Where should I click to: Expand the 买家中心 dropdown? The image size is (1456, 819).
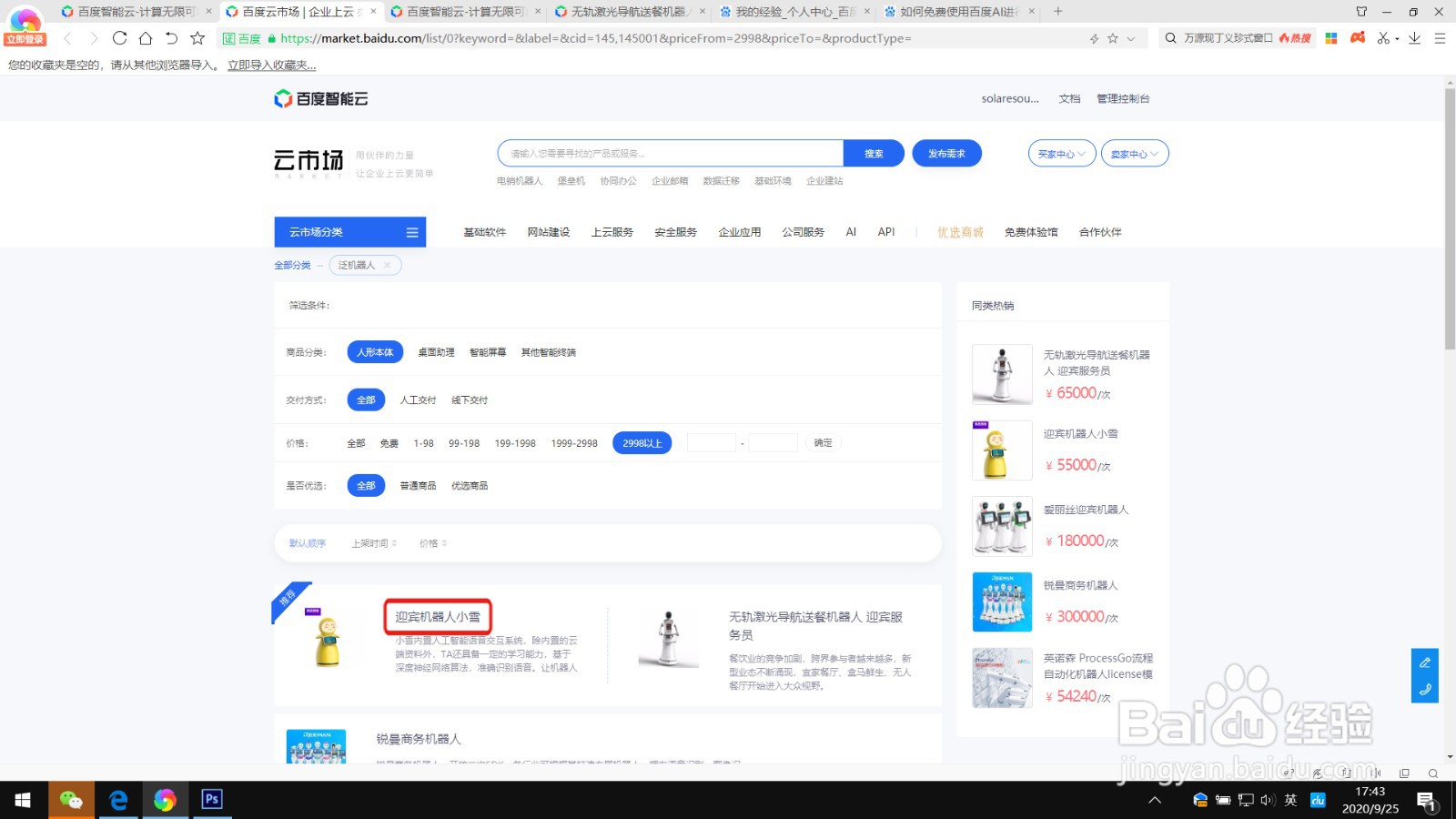[x=1062, y=154]
